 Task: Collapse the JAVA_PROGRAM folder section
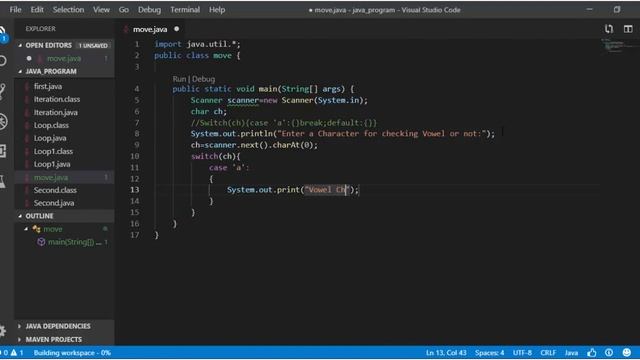pos(20,71)
